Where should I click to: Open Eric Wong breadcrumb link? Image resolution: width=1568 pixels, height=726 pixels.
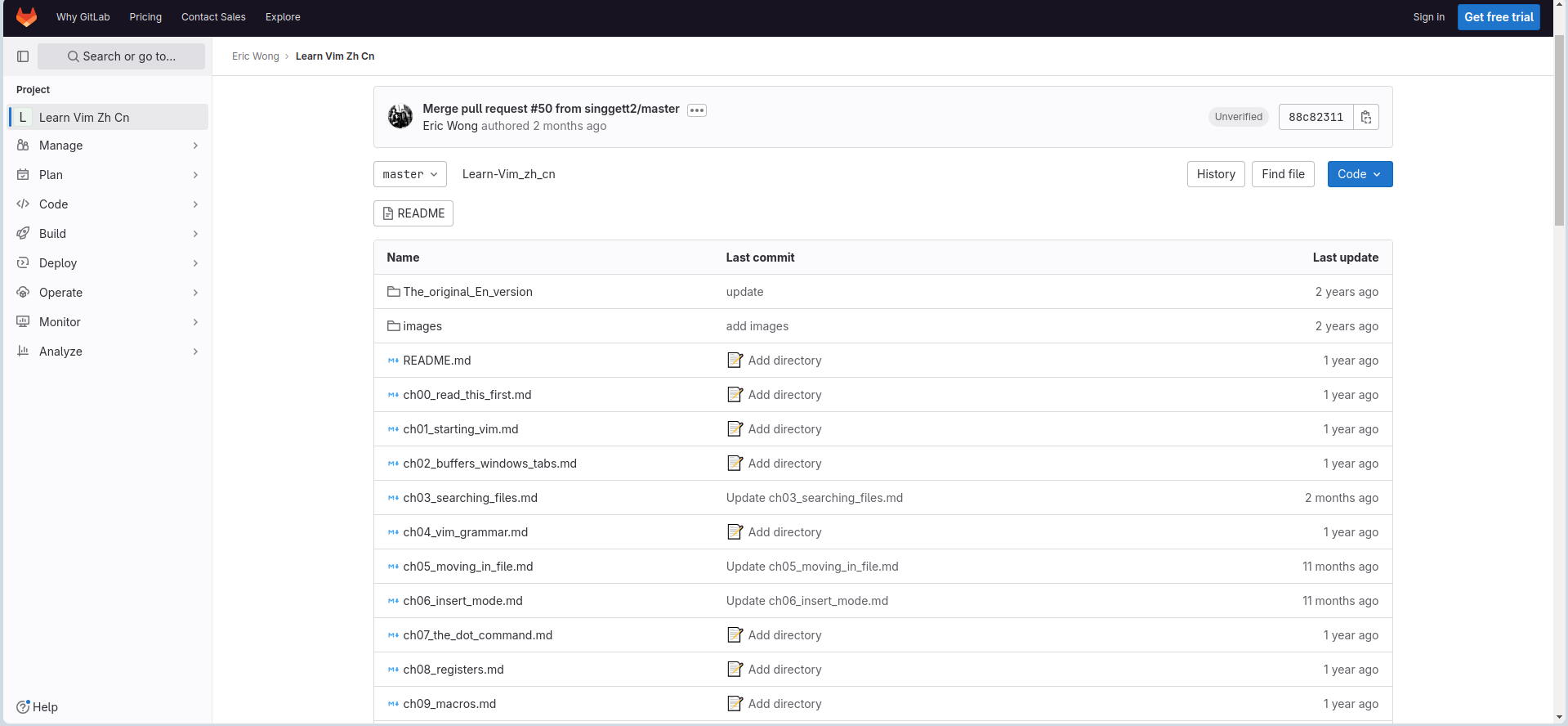click(x=256, y=56)
